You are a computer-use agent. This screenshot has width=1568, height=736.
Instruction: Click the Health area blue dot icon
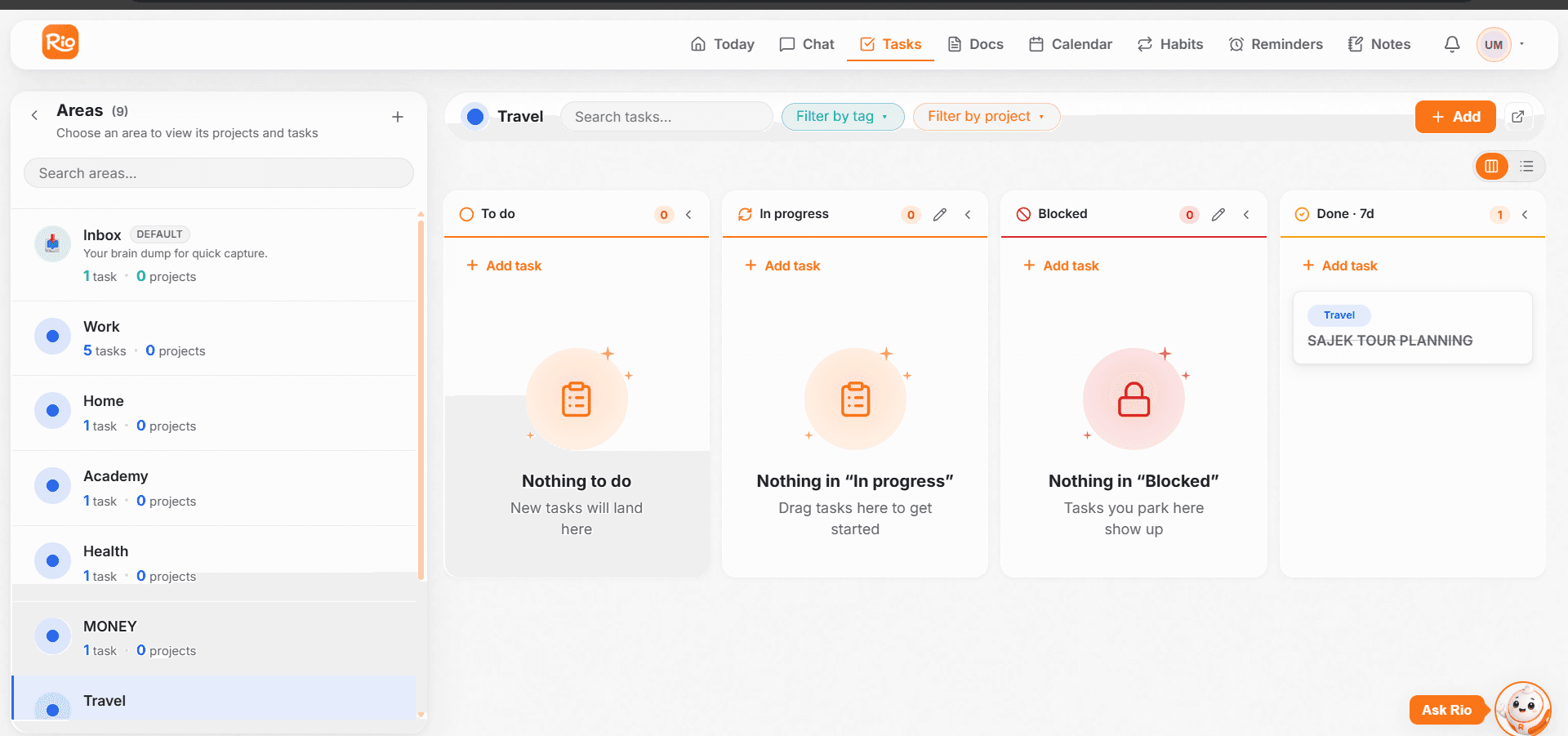pos(52,561)
